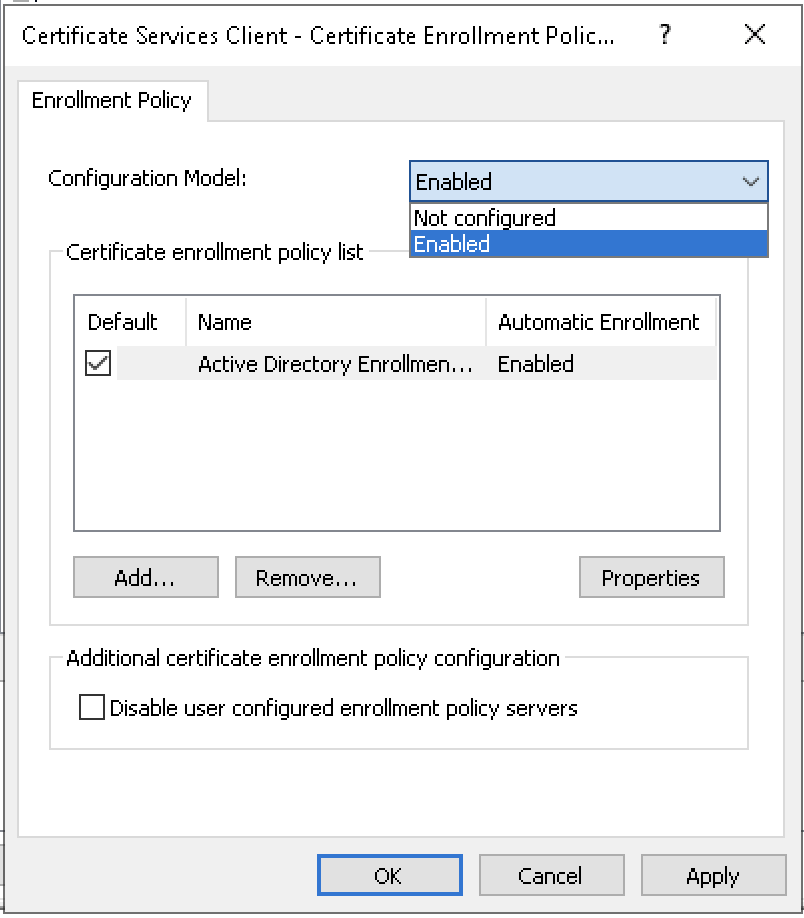Screen dimensions: 804x918
Task: Click the Apply button
Action: (x=713, y=876)
